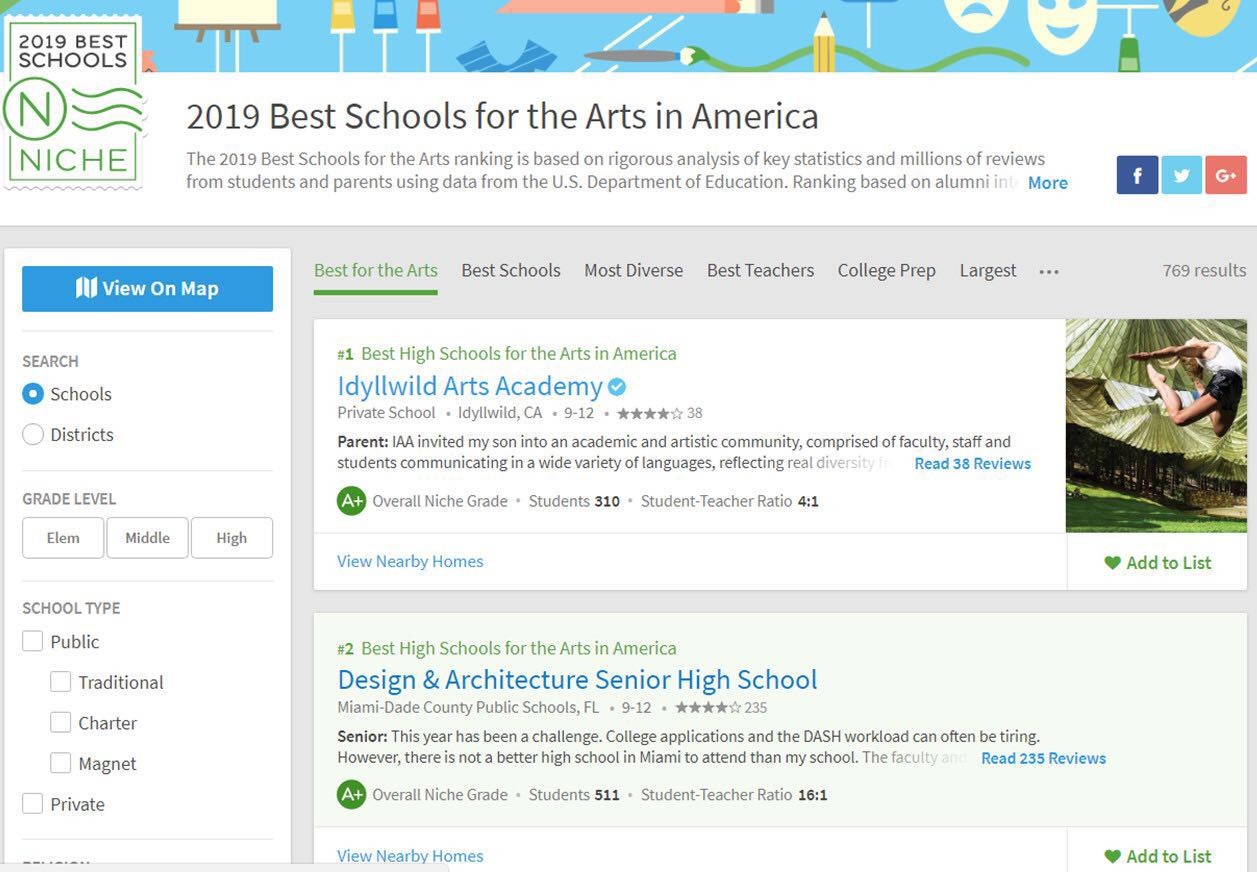
Task: Open the three-dots more rankings menu
Action: pos(1048,271)
